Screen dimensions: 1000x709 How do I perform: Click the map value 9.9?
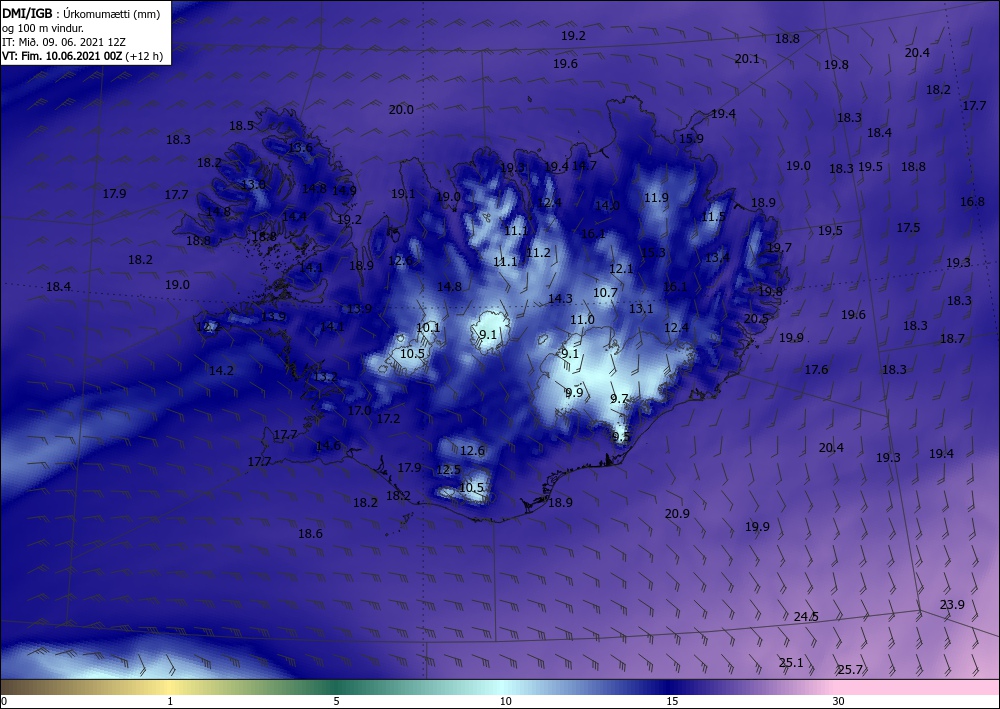575,393
